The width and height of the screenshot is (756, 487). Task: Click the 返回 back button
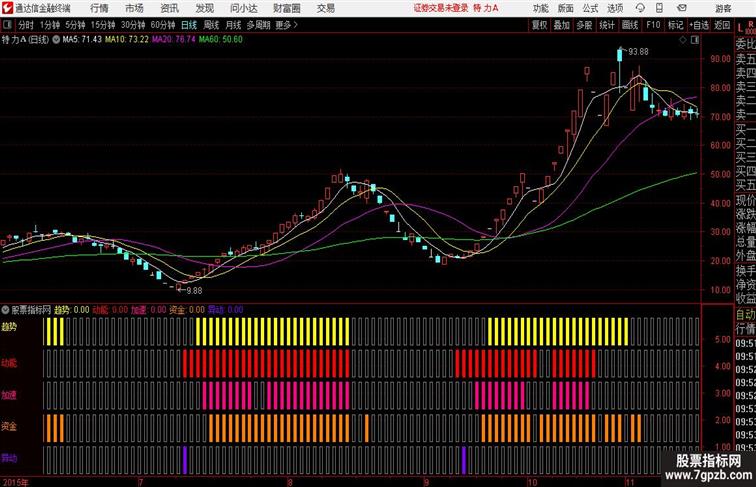pyautogui.click(x=722, y=25)
